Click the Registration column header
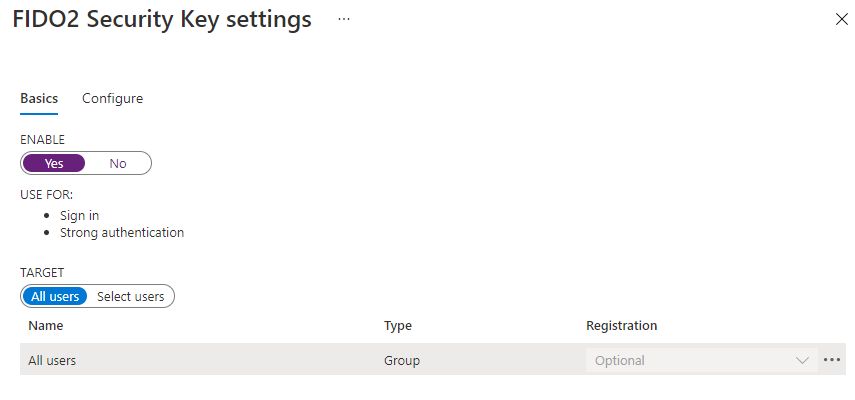 tap(621, 326)
